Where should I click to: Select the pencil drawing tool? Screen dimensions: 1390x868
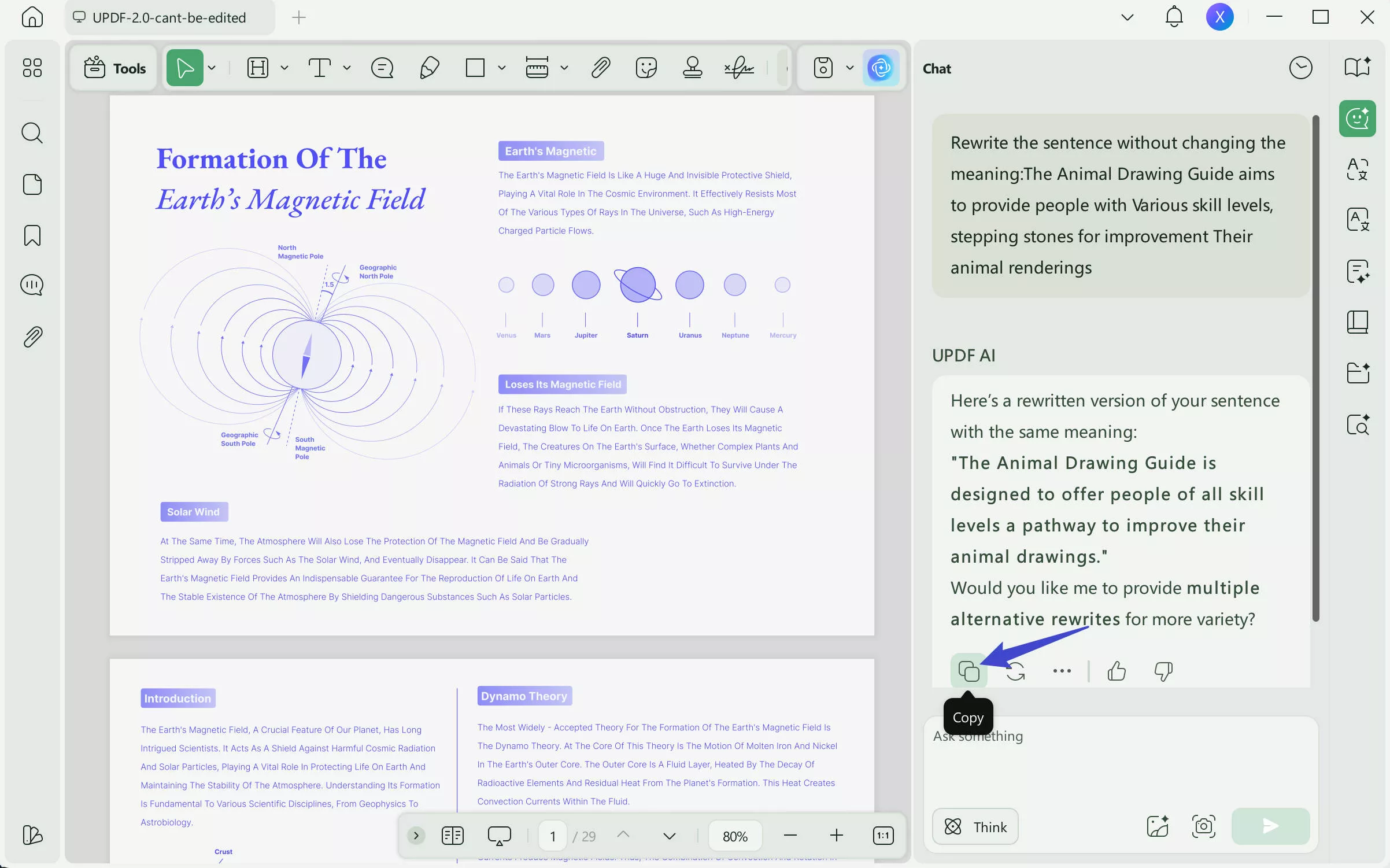[429, 68]
